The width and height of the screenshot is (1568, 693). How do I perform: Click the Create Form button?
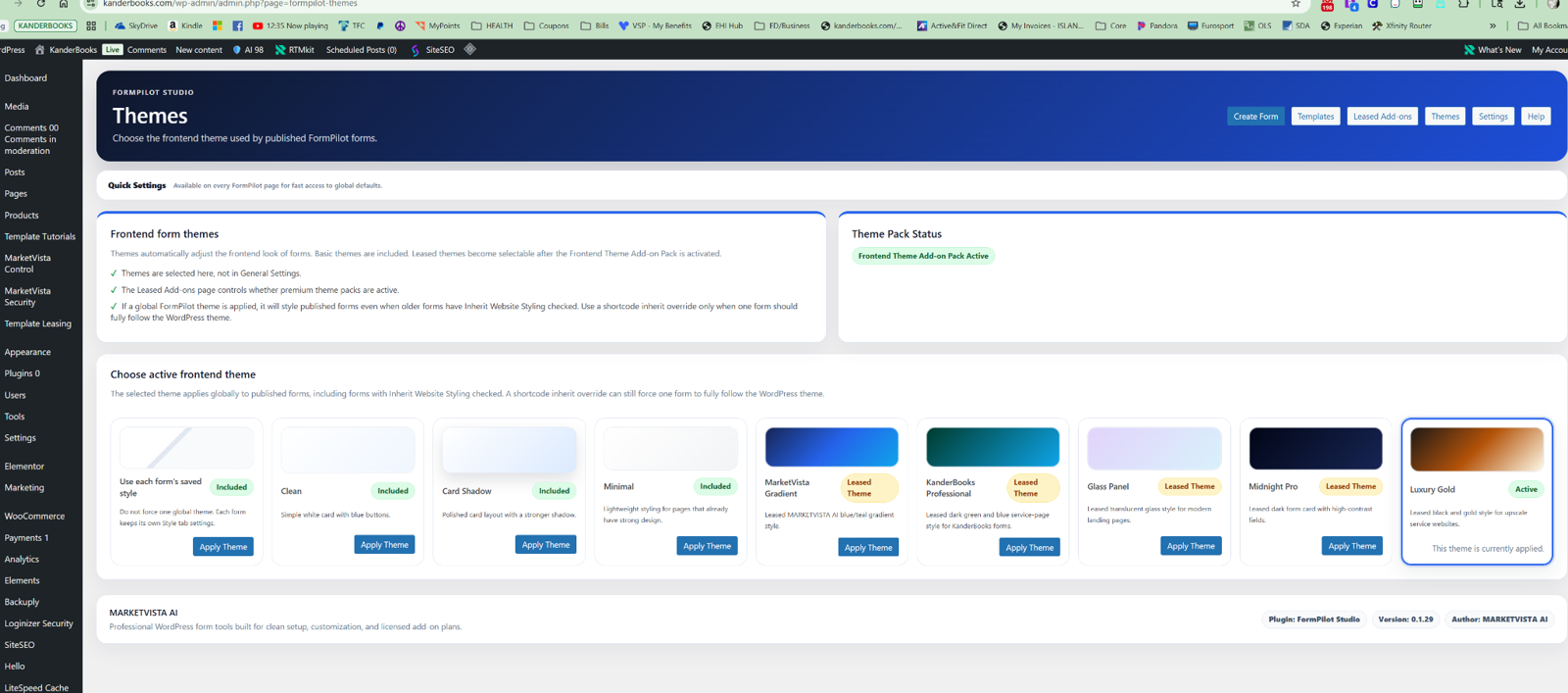(x=1255, y=116)
